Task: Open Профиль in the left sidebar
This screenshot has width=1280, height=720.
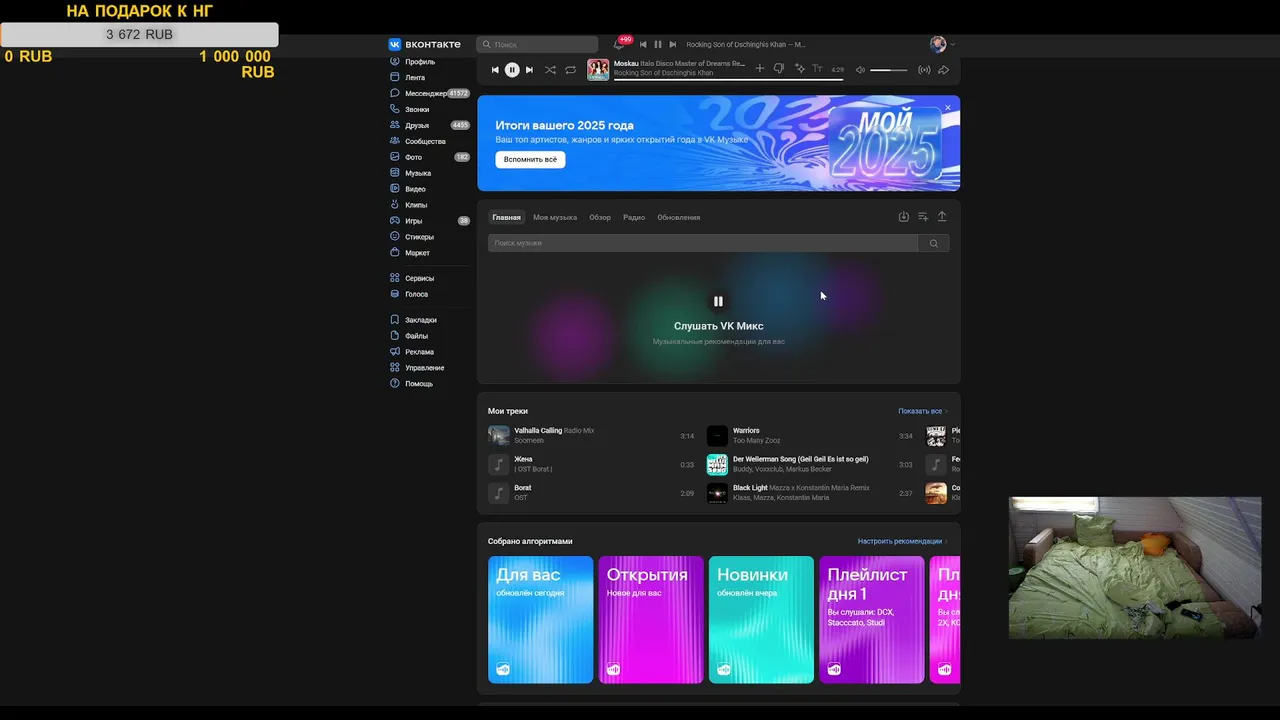Action: point(420,61)
